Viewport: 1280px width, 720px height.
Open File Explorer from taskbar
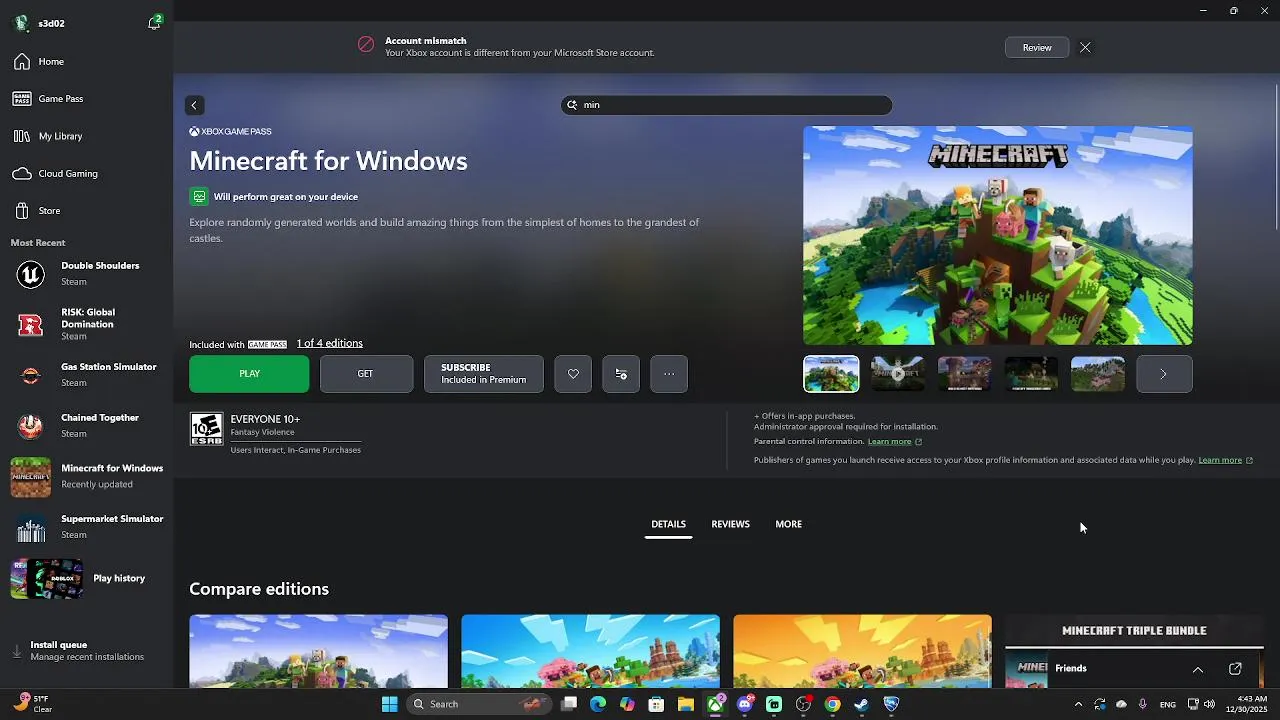tap(686, 704)
